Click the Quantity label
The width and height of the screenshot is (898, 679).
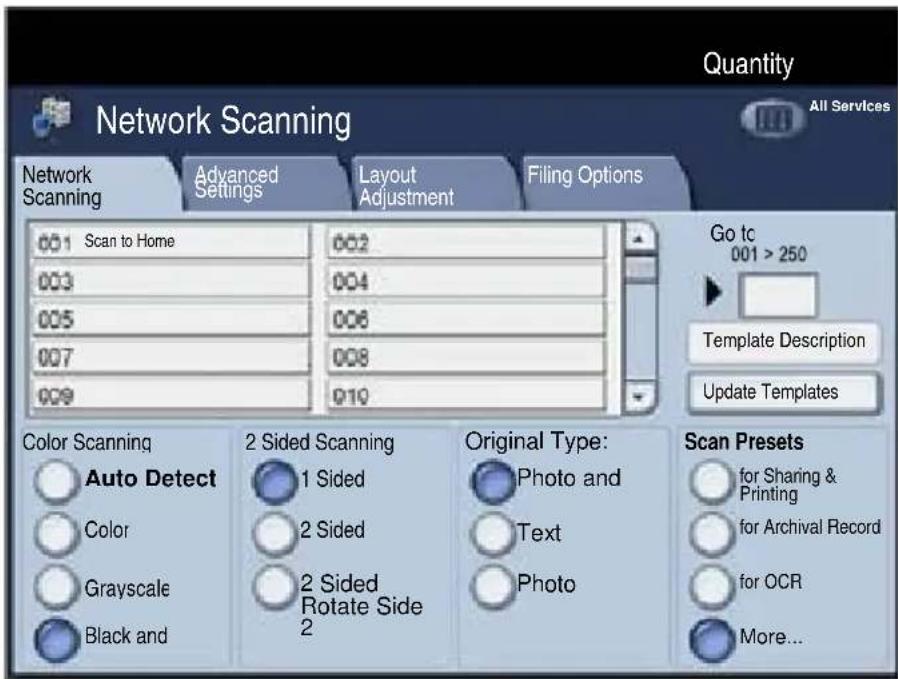point(748,64)
